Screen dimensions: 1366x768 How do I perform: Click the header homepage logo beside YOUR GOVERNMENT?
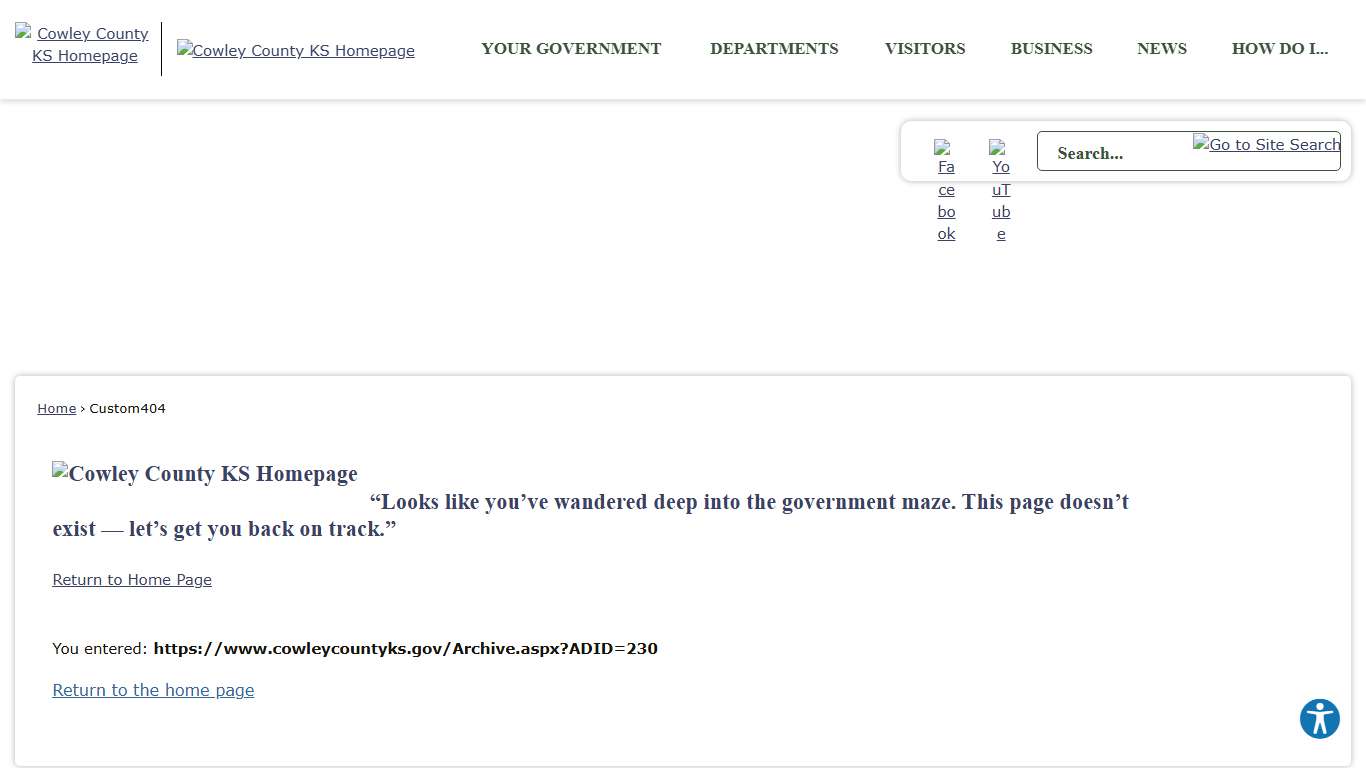(296, 50)
